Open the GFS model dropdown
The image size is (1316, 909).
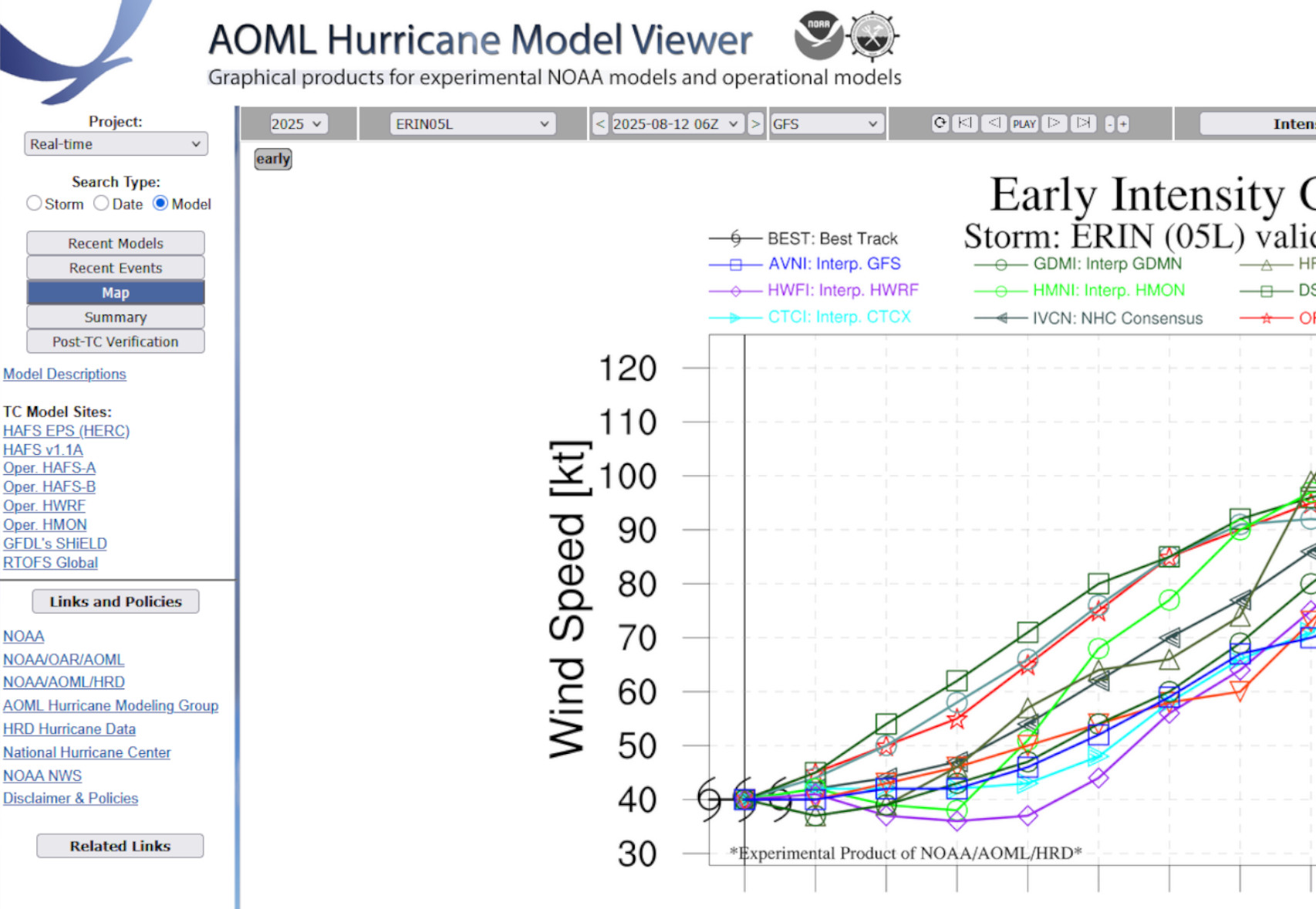click(x=825, y=124)
